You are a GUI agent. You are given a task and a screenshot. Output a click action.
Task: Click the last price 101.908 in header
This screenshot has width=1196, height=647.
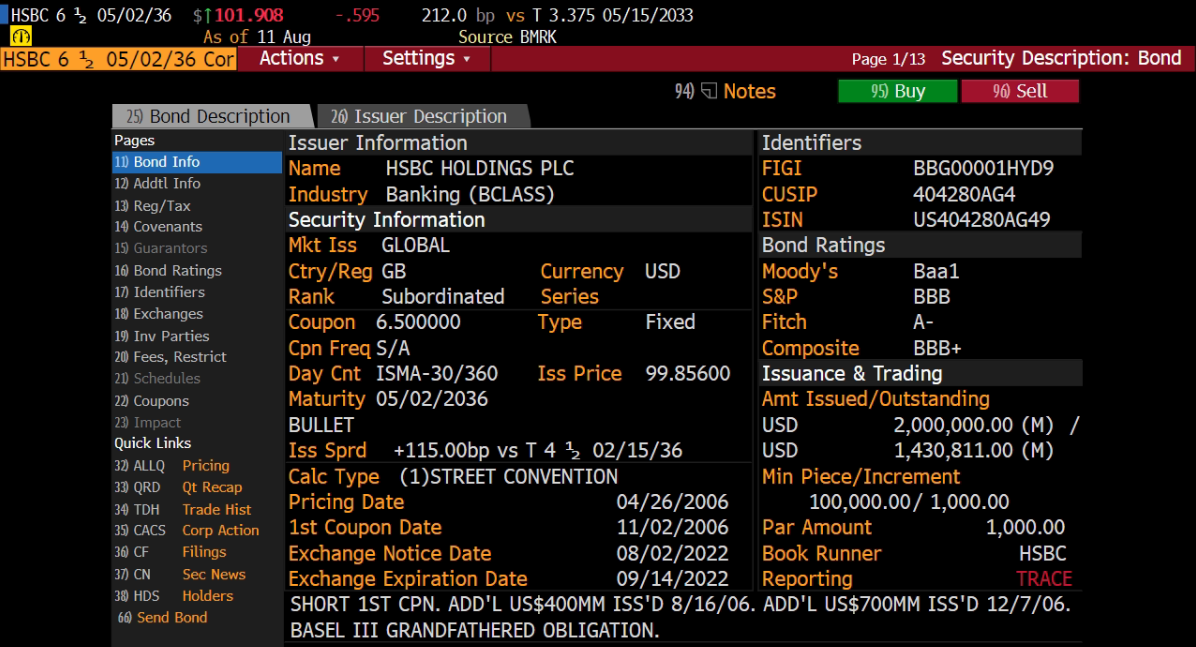tap(248, 15)
